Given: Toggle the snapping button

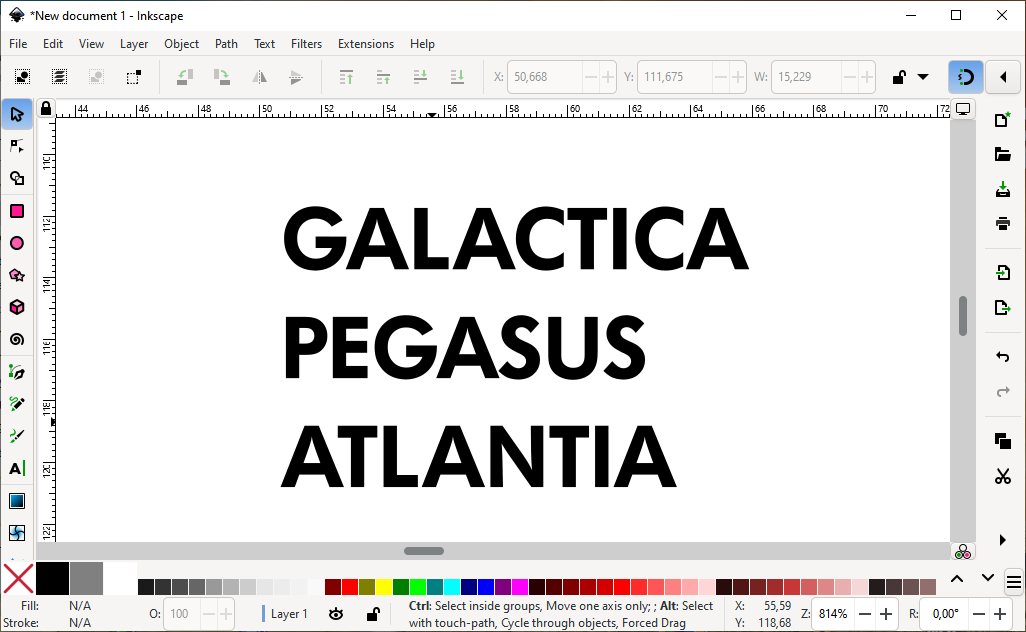Looking at the screenshot, I should click(x=966, y=77).
